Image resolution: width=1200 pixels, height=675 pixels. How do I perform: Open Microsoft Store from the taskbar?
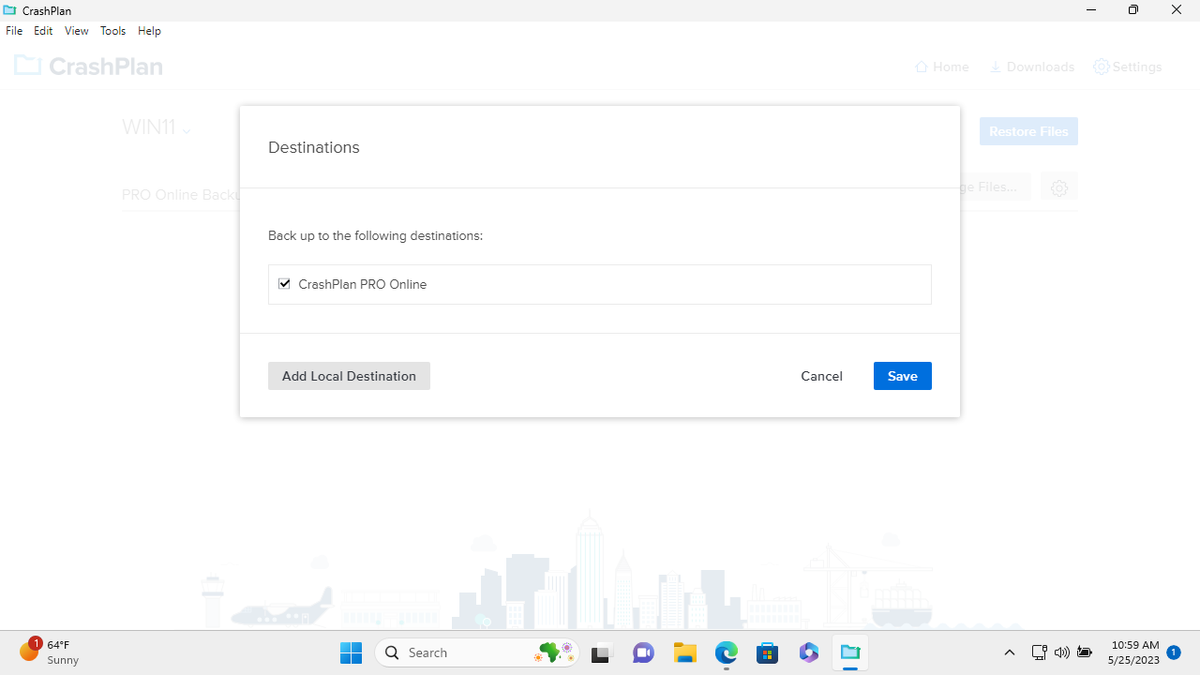tap(766, 652)
